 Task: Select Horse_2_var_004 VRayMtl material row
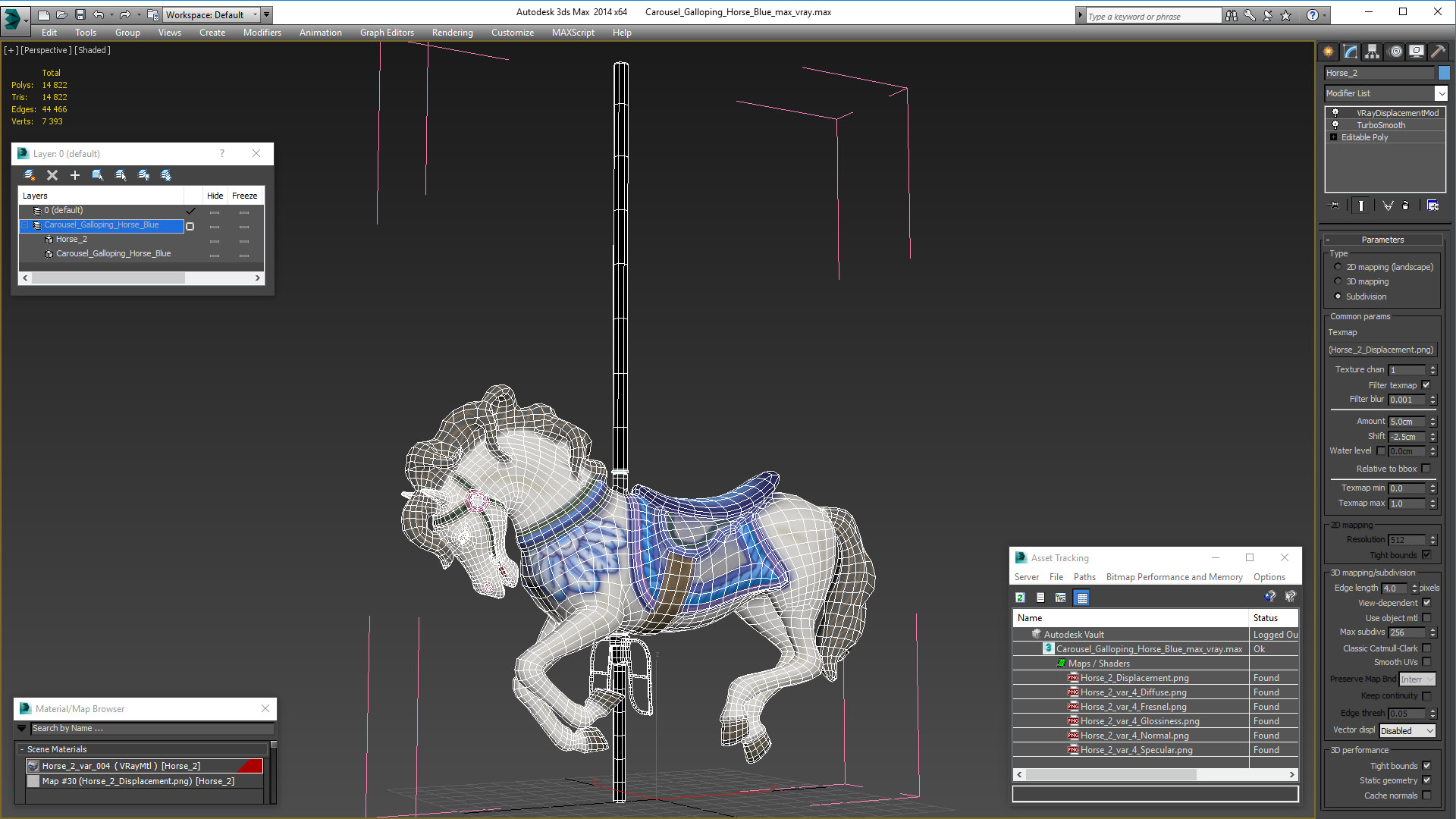(x=144, y=766)
